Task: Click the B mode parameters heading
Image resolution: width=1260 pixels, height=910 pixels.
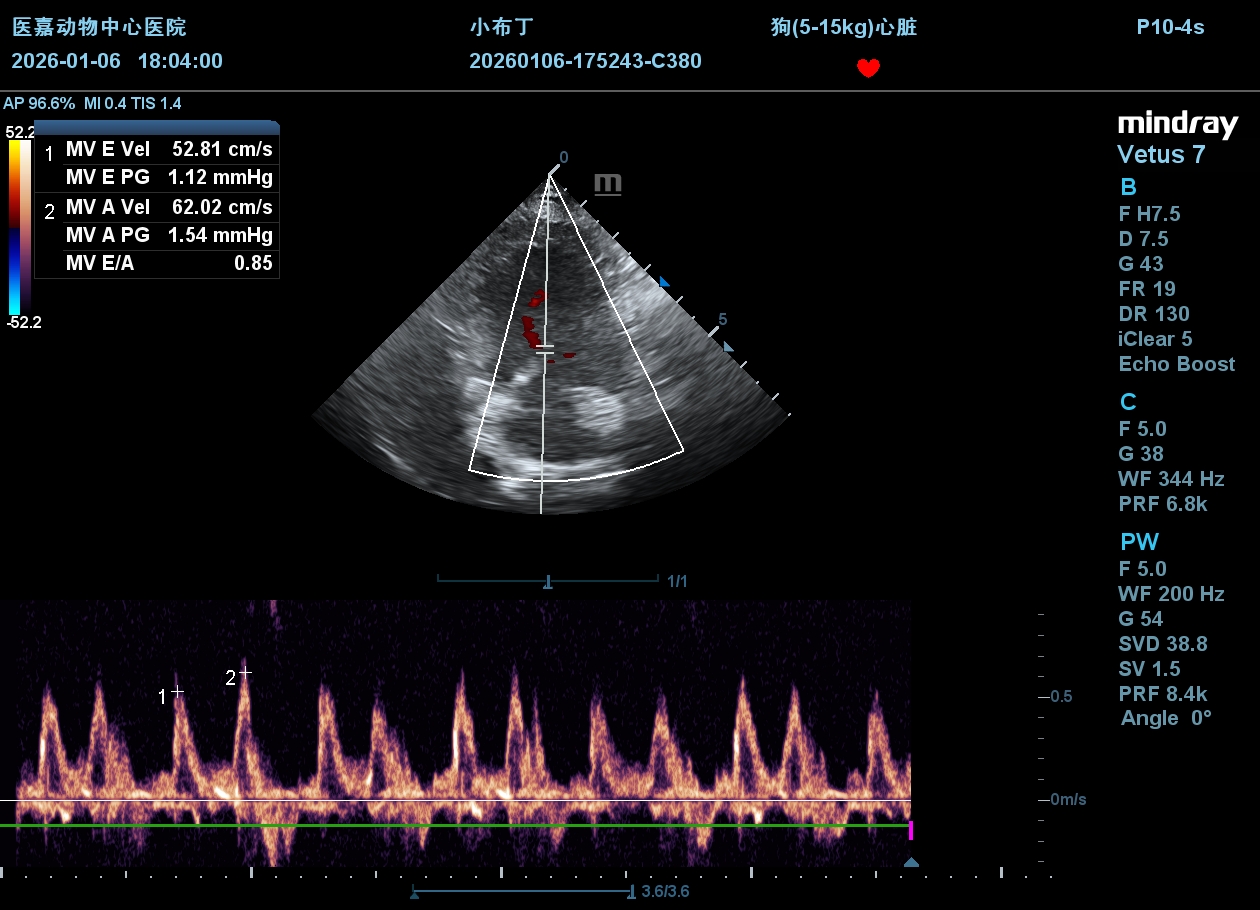Action: tap(1128, 187)
